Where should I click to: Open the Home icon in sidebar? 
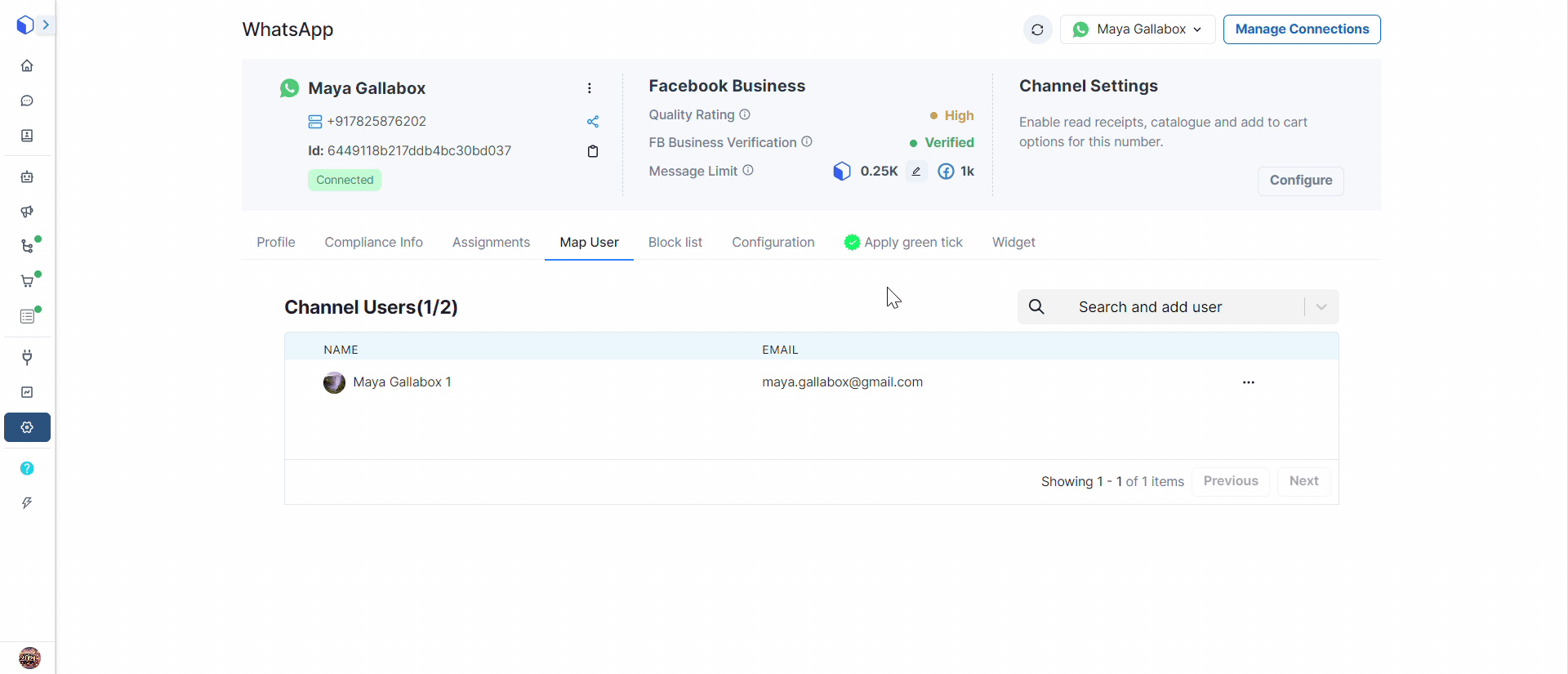click(x=27, y=65)
